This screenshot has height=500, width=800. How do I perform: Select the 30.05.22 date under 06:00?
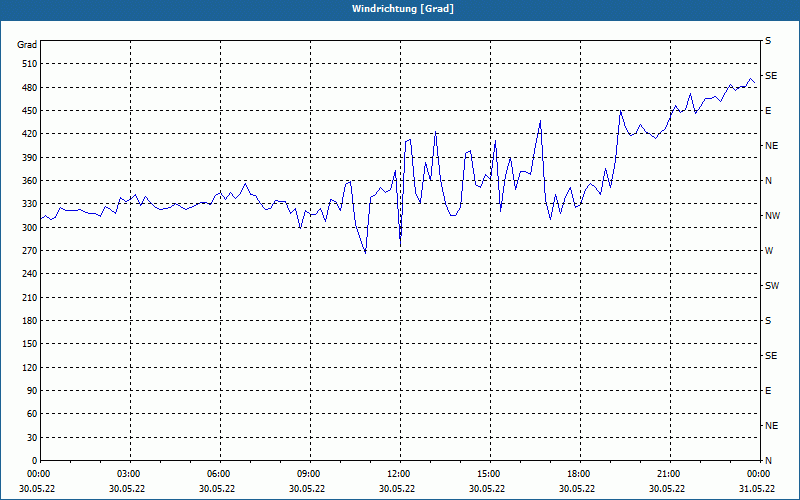coord(217,489)
